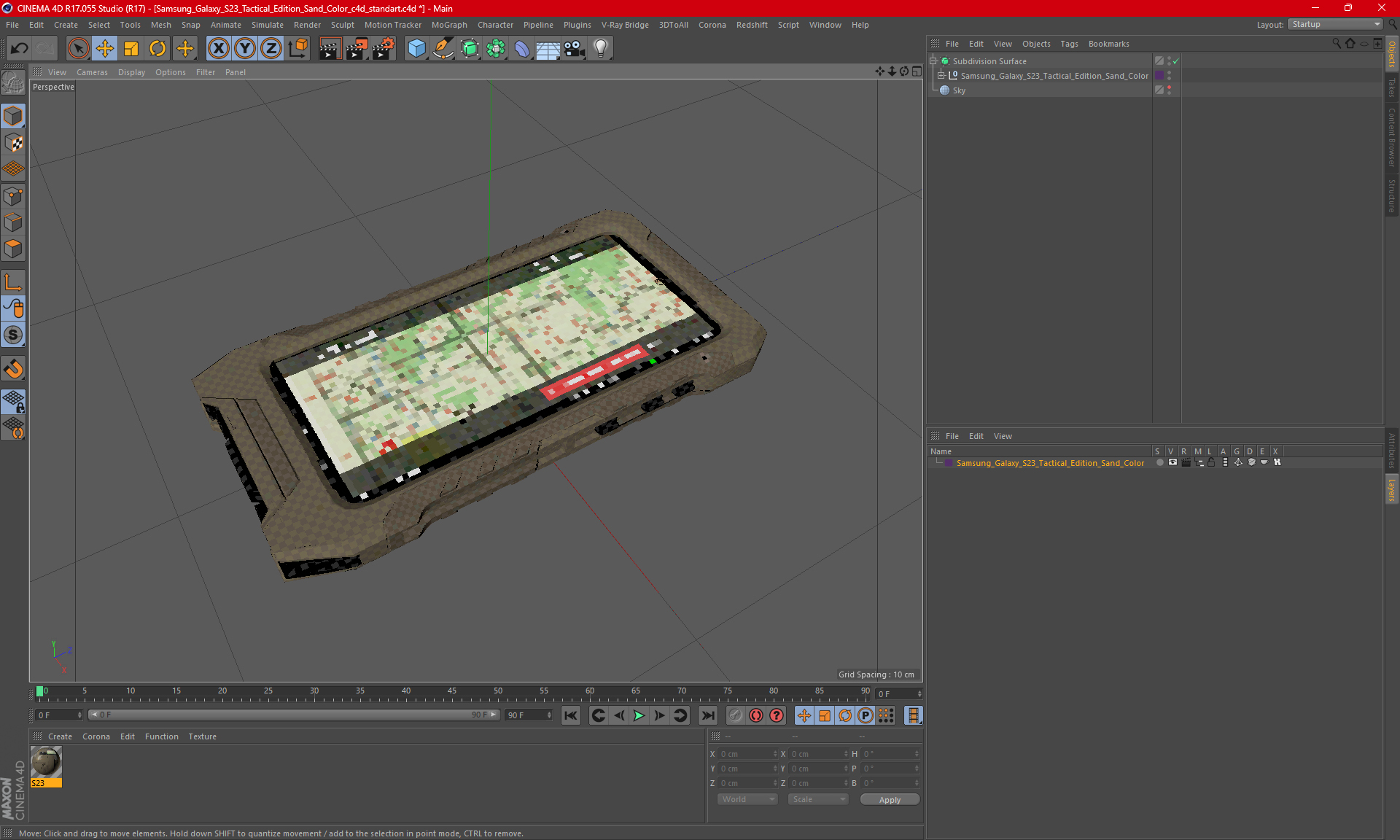Click the timeline preview range slider
This screenshot has width=1400, height=840.
[x=294, y=715]
